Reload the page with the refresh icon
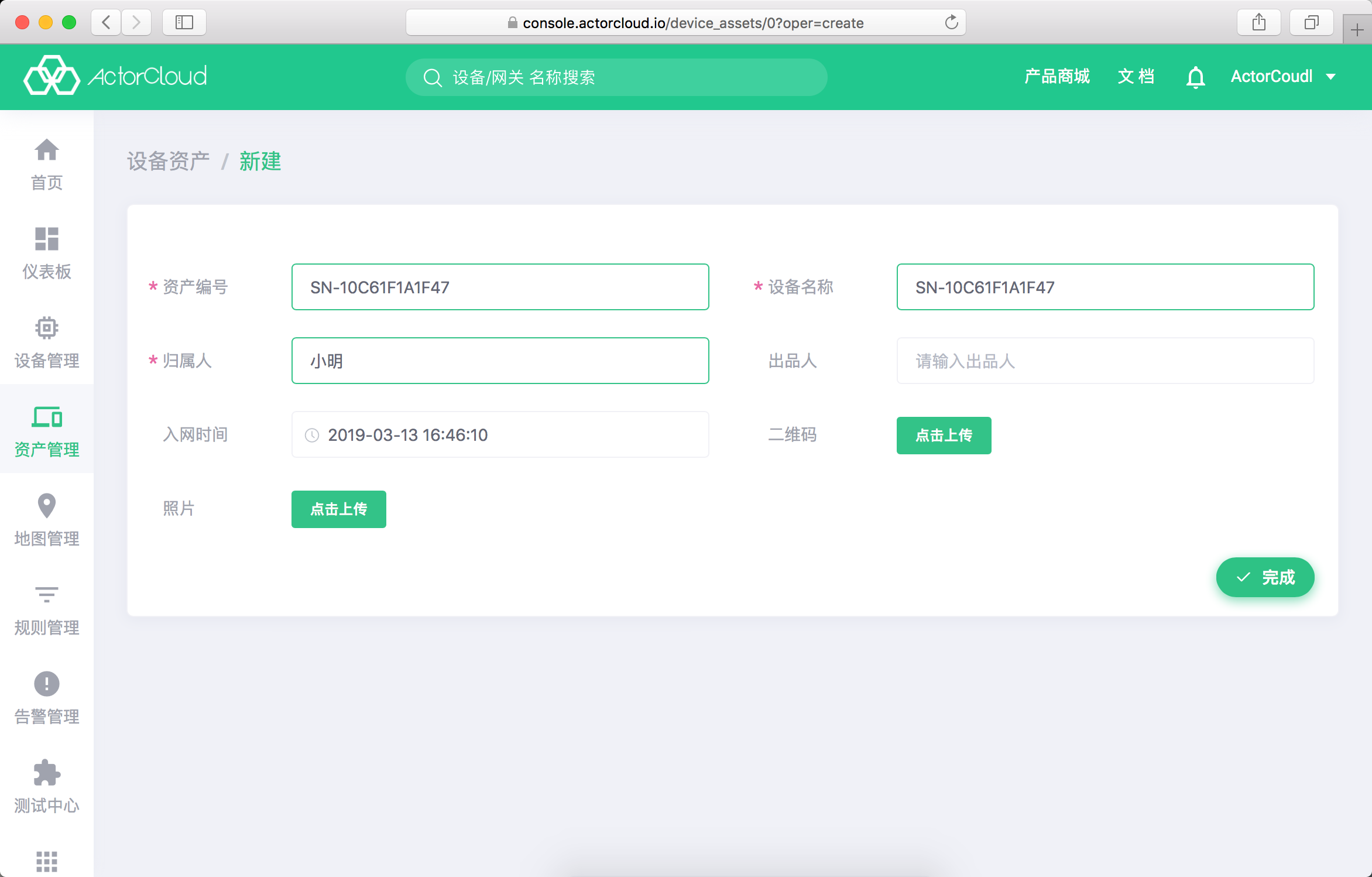The width and height of the screenshot is (1372, 877). (951, 22)
